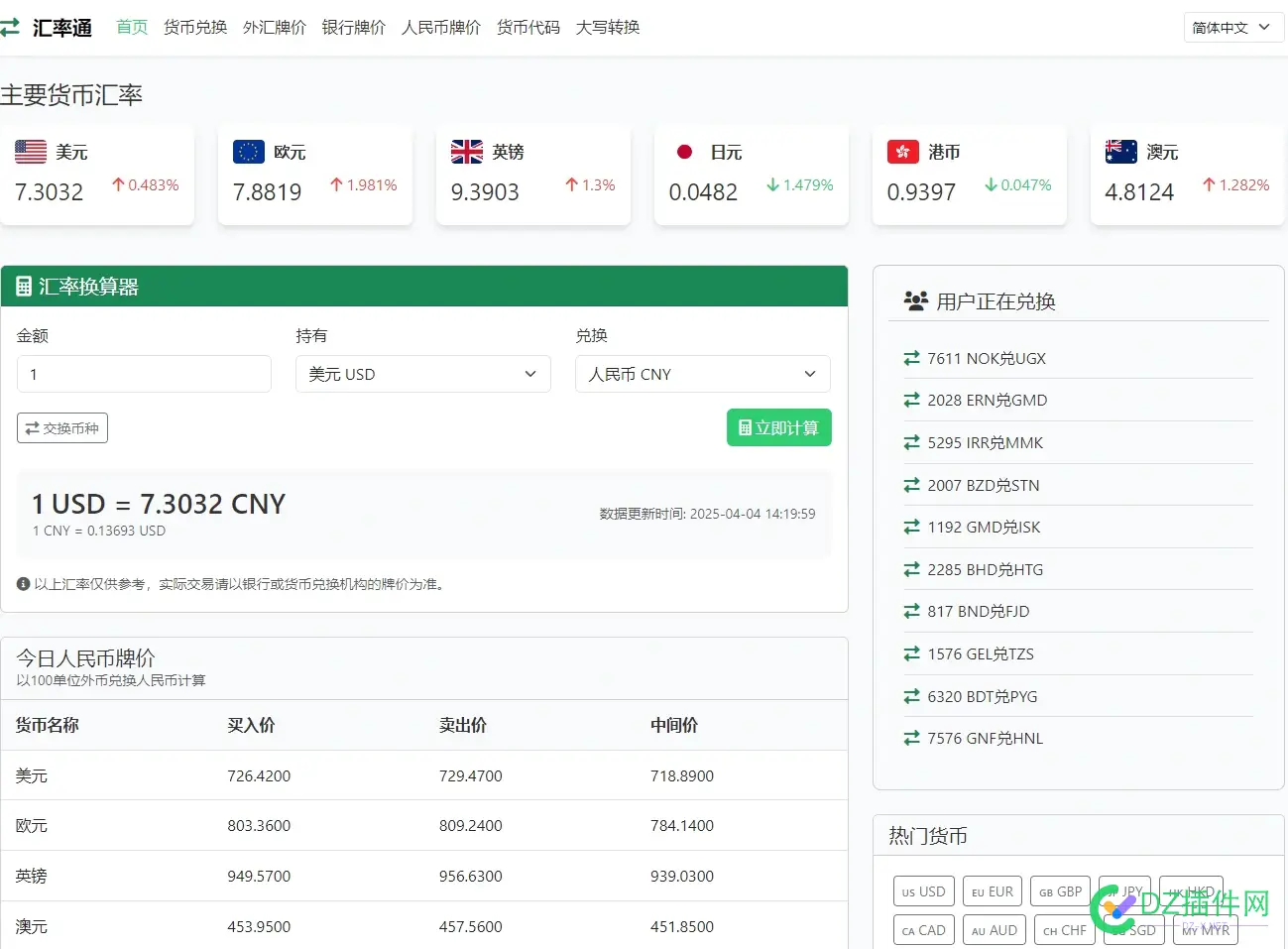
Task: Click the swap icon next to 7576 GNF兑HNL
Action: (913, 738)
